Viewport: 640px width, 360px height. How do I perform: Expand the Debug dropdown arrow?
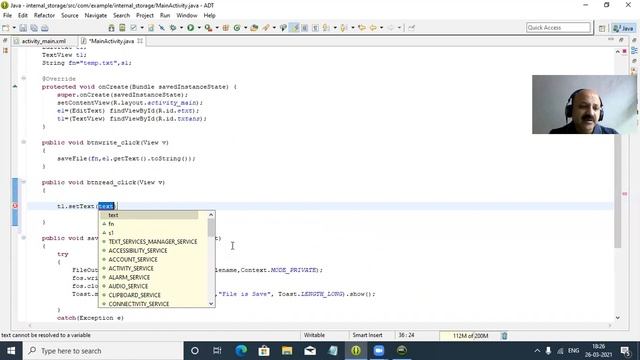181,28
